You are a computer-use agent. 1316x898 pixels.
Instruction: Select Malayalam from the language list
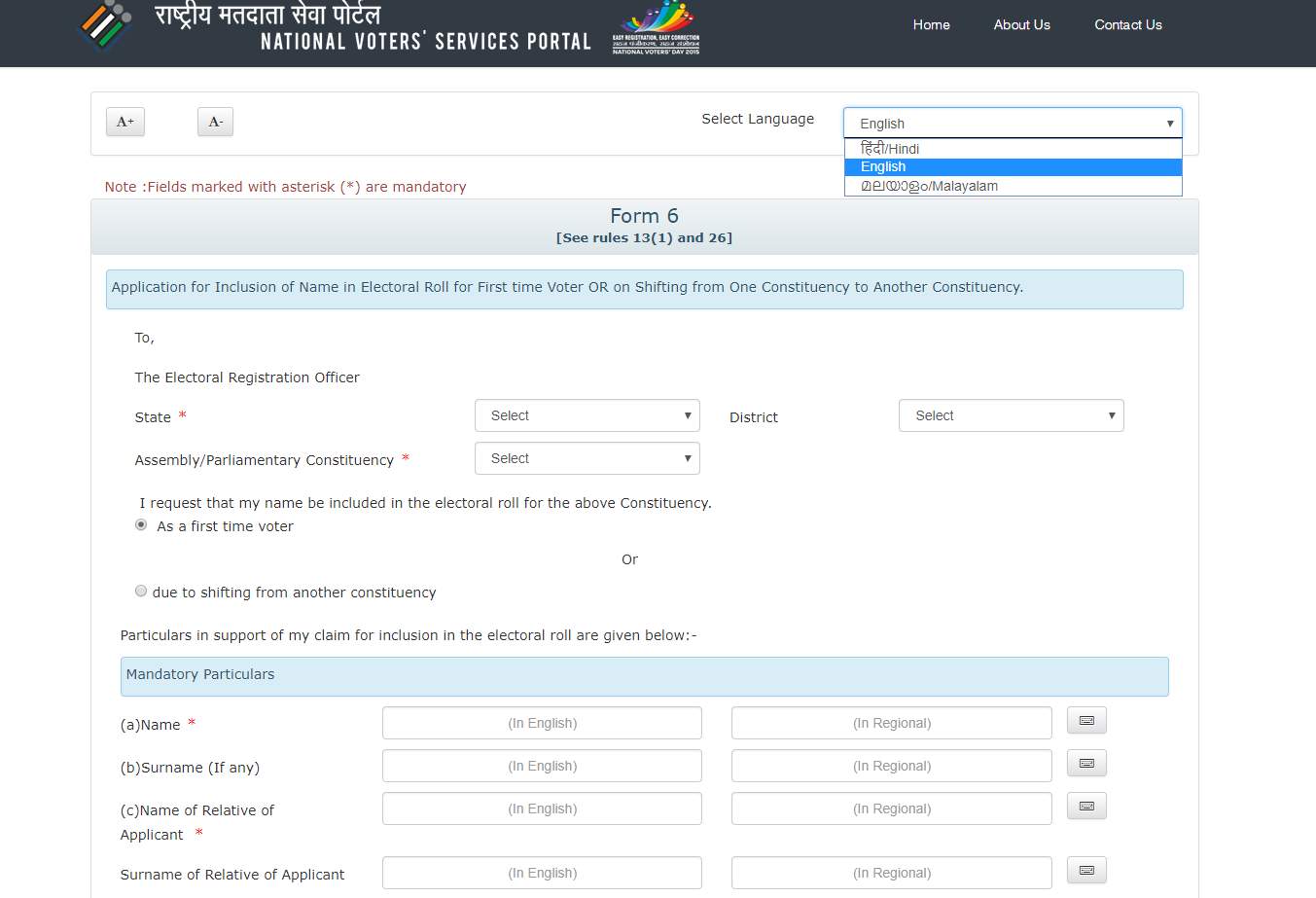(929, 186)
